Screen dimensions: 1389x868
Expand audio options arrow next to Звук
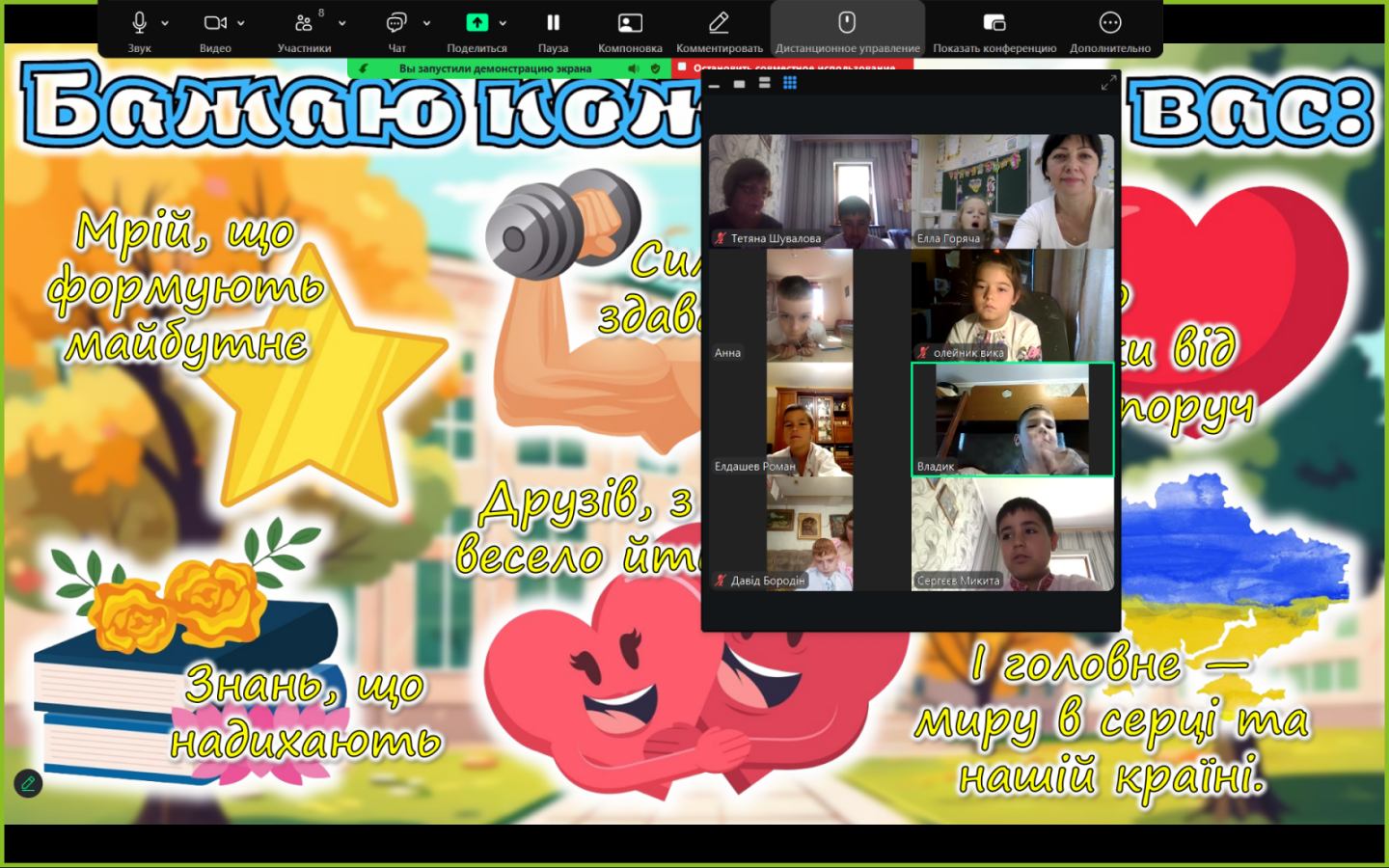point(165,23)
